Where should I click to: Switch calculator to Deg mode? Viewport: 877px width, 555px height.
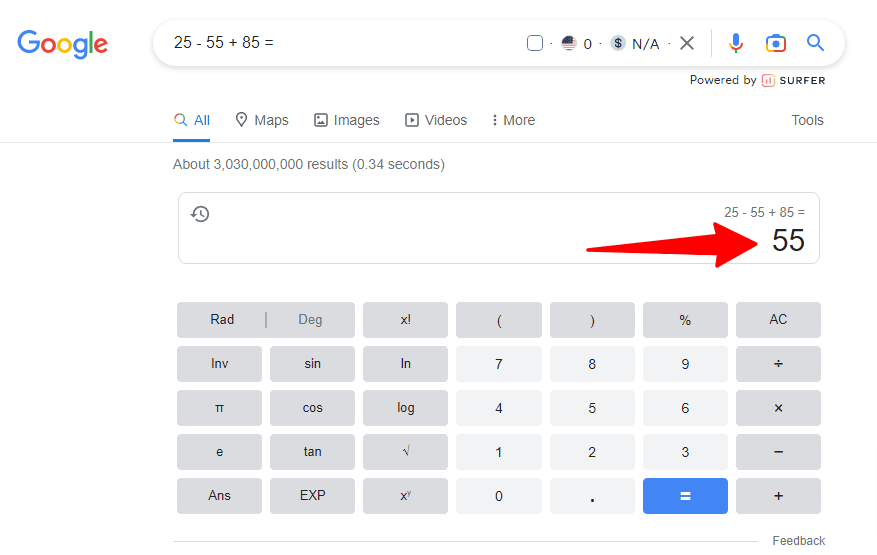(310, 319)
